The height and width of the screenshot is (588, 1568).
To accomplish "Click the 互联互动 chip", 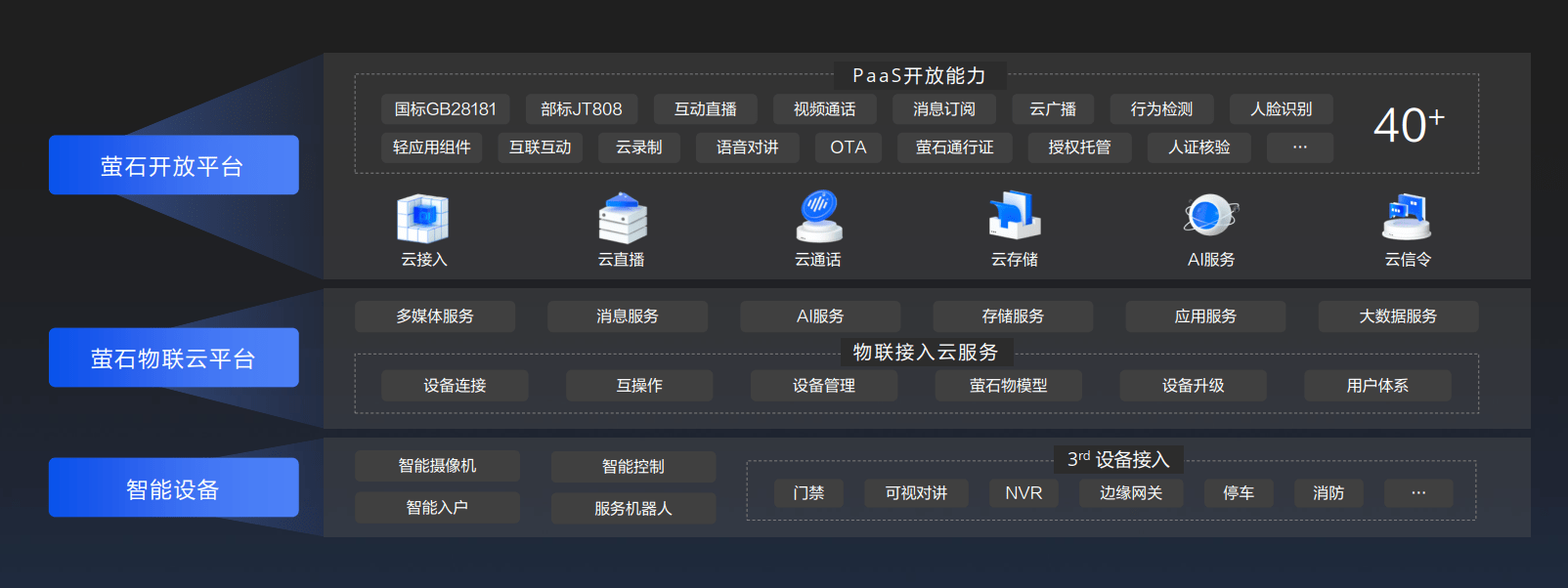I will [x=541, y=147].
